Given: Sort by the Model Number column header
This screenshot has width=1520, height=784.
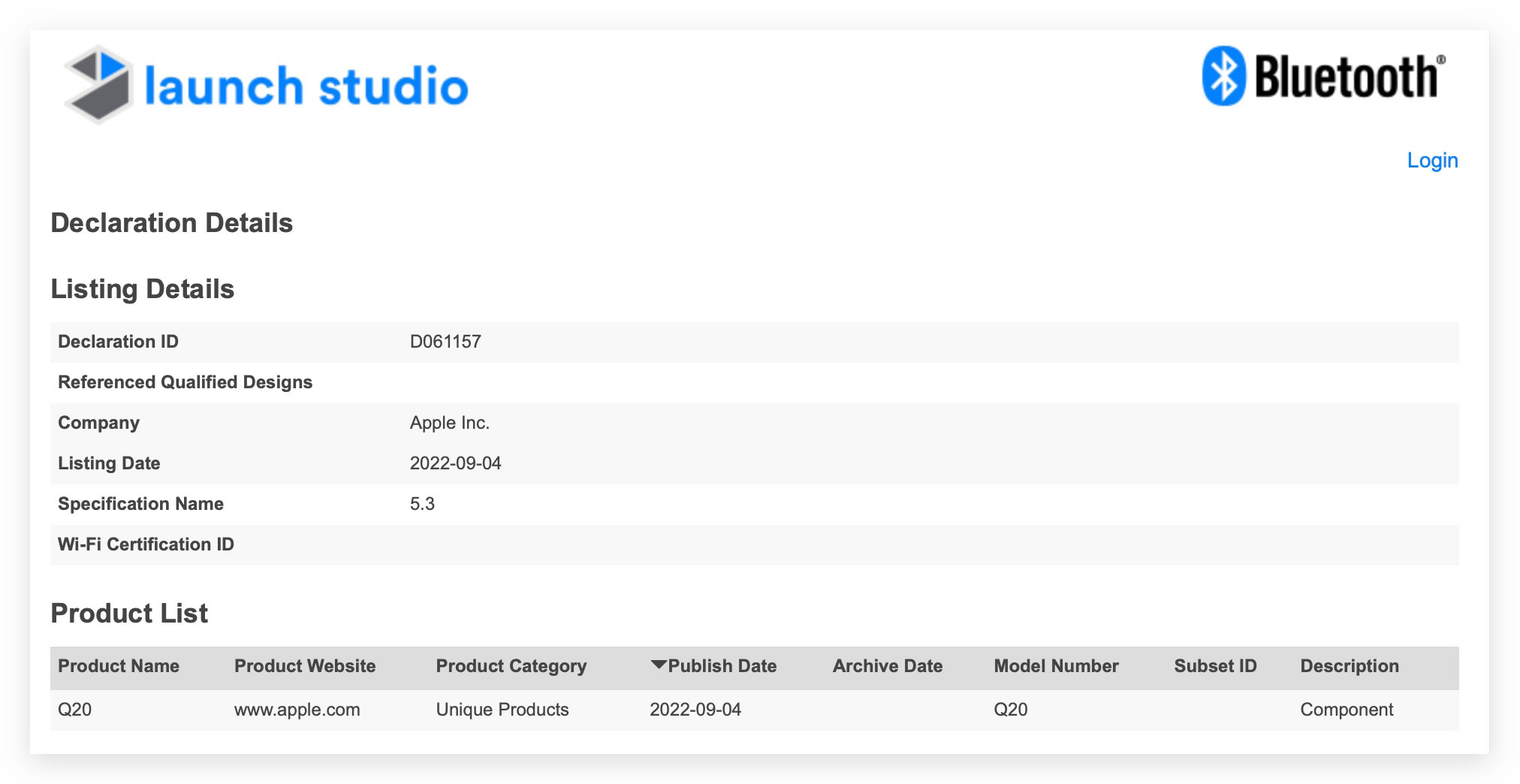Looking at the screenshot, I should [1056, 666].
